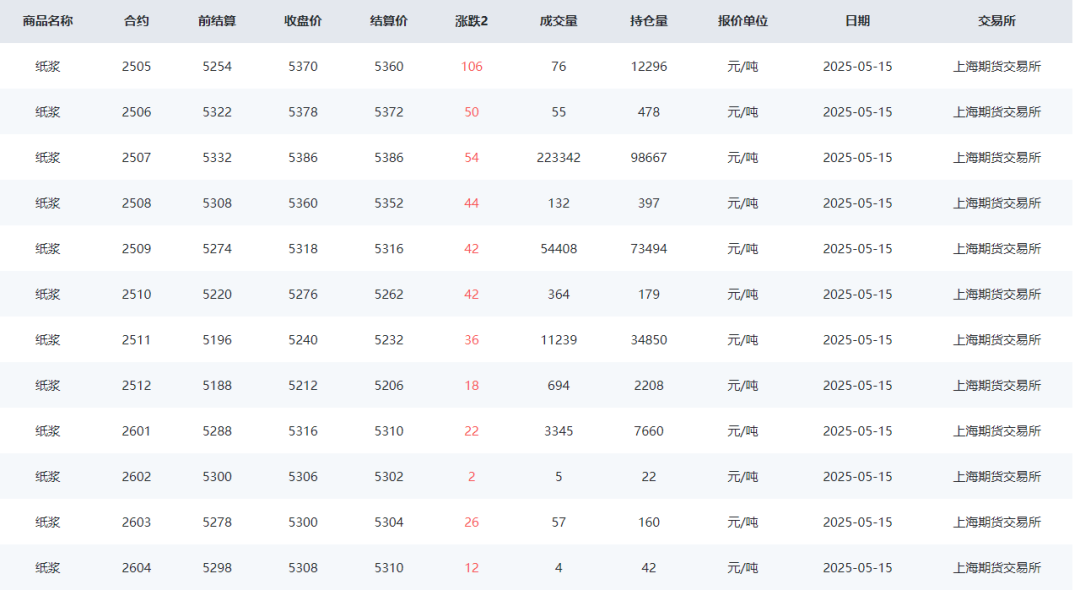Click the 日期 column header
1080x590 pixels.
tap(858, 21)
